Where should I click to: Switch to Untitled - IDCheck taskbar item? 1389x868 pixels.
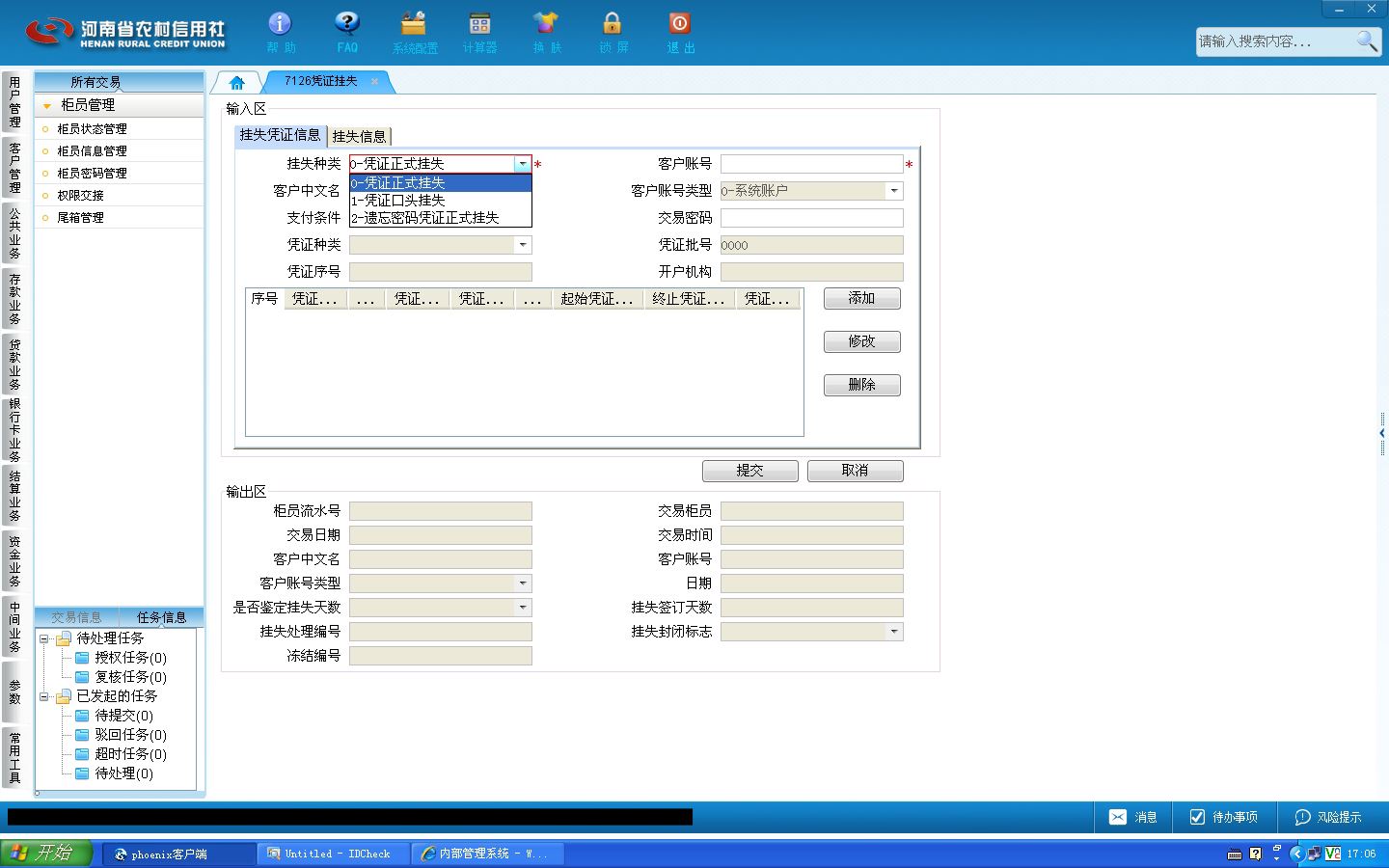(334, 854)
